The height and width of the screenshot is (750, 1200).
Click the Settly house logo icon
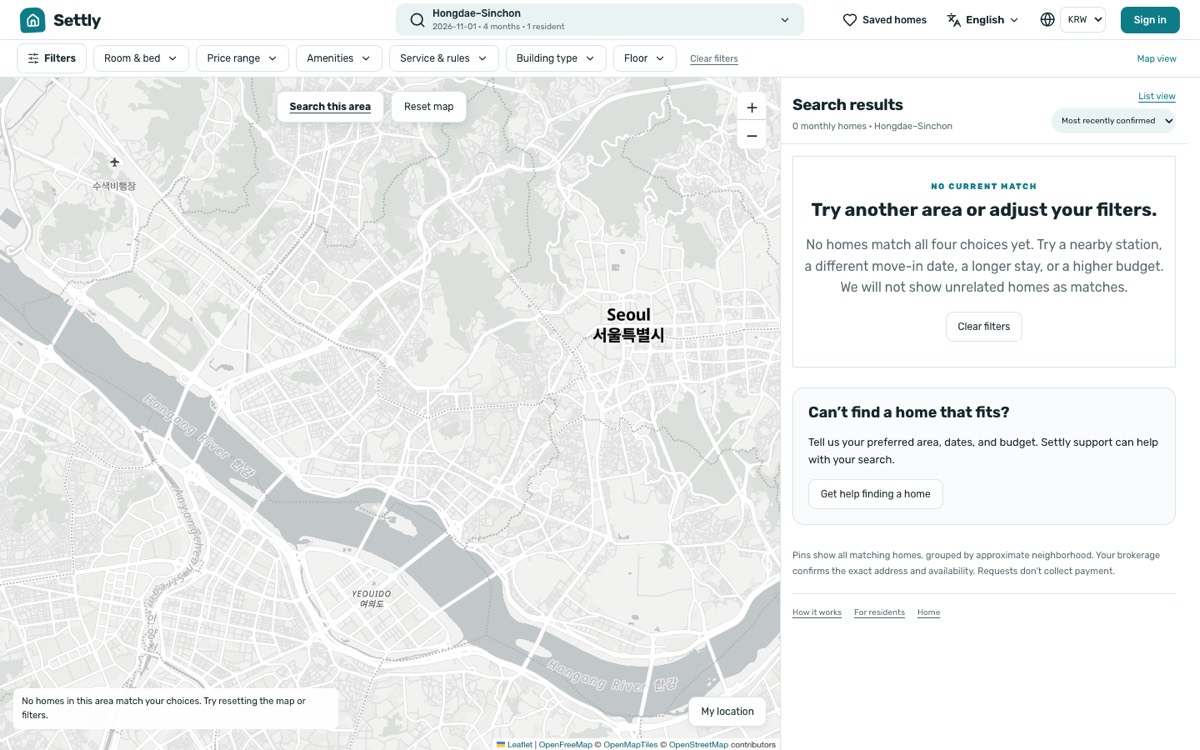[33, 20]
